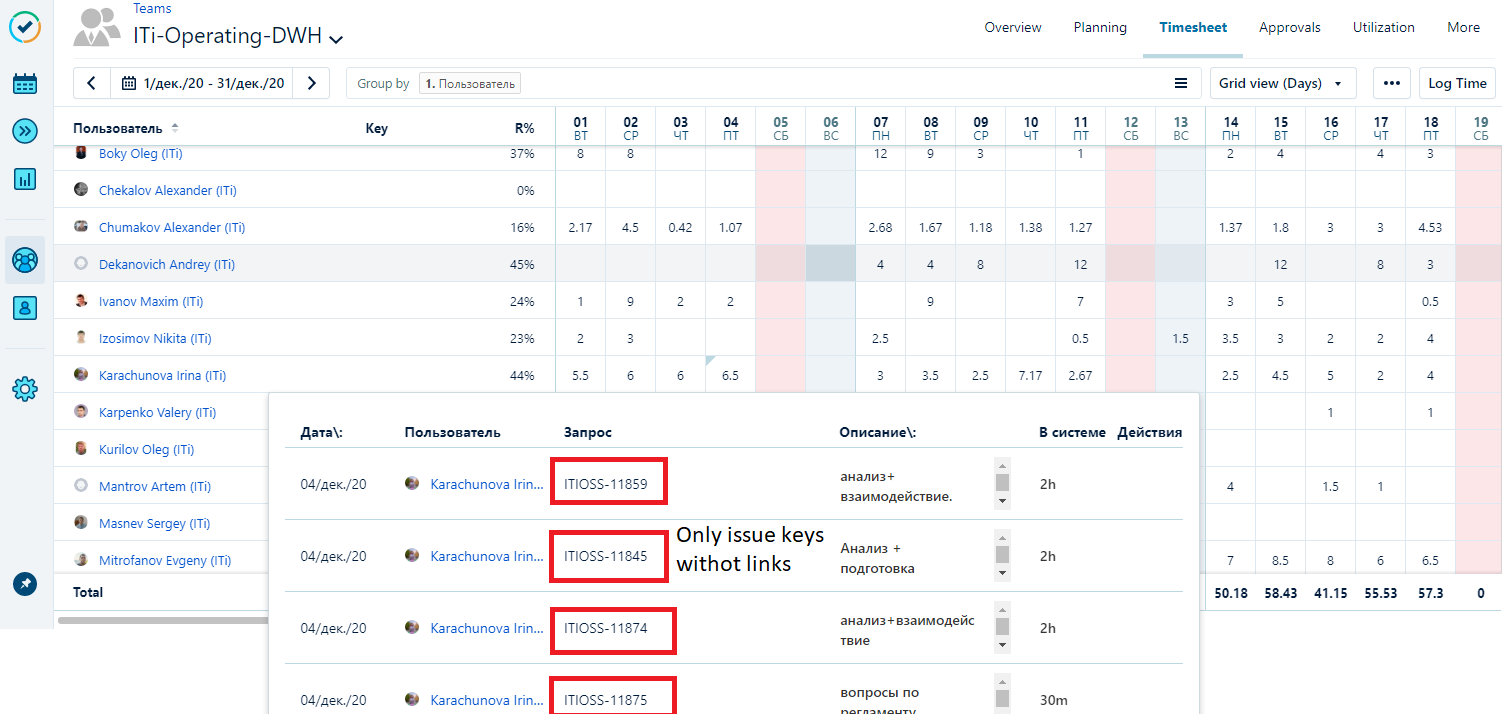The image size is (1502, 714).
Task: Click the Log Time button
Action: 1456,84
